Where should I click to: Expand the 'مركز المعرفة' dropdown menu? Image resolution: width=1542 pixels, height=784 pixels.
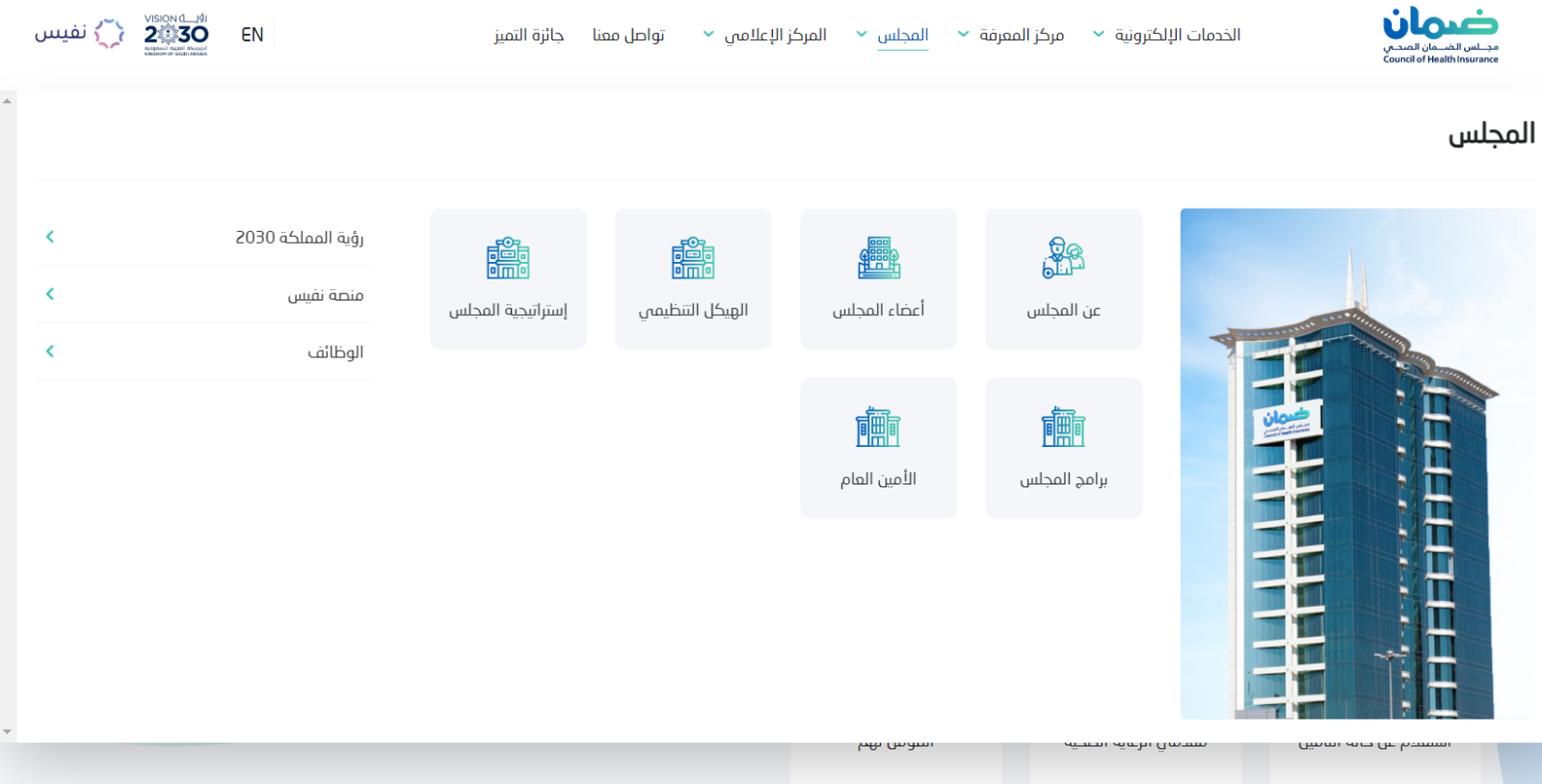click(1012, 35)
